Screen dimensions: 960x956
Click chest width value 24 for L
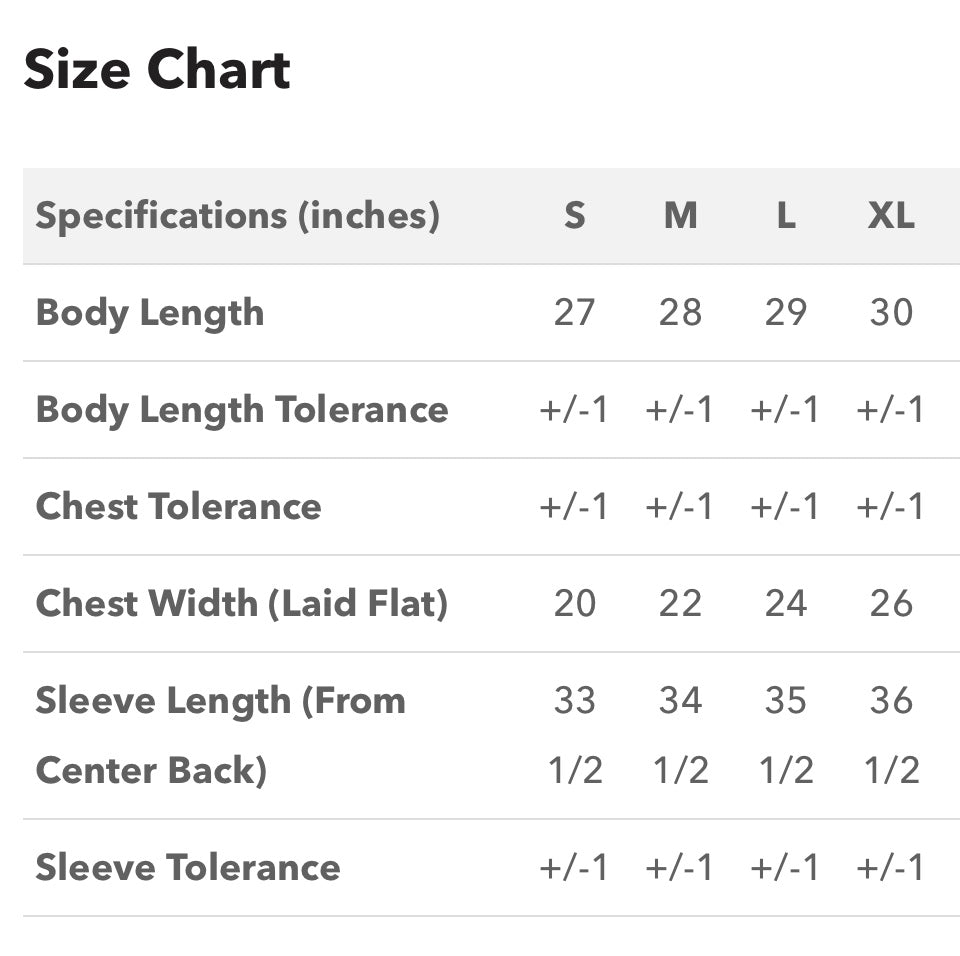786,603
